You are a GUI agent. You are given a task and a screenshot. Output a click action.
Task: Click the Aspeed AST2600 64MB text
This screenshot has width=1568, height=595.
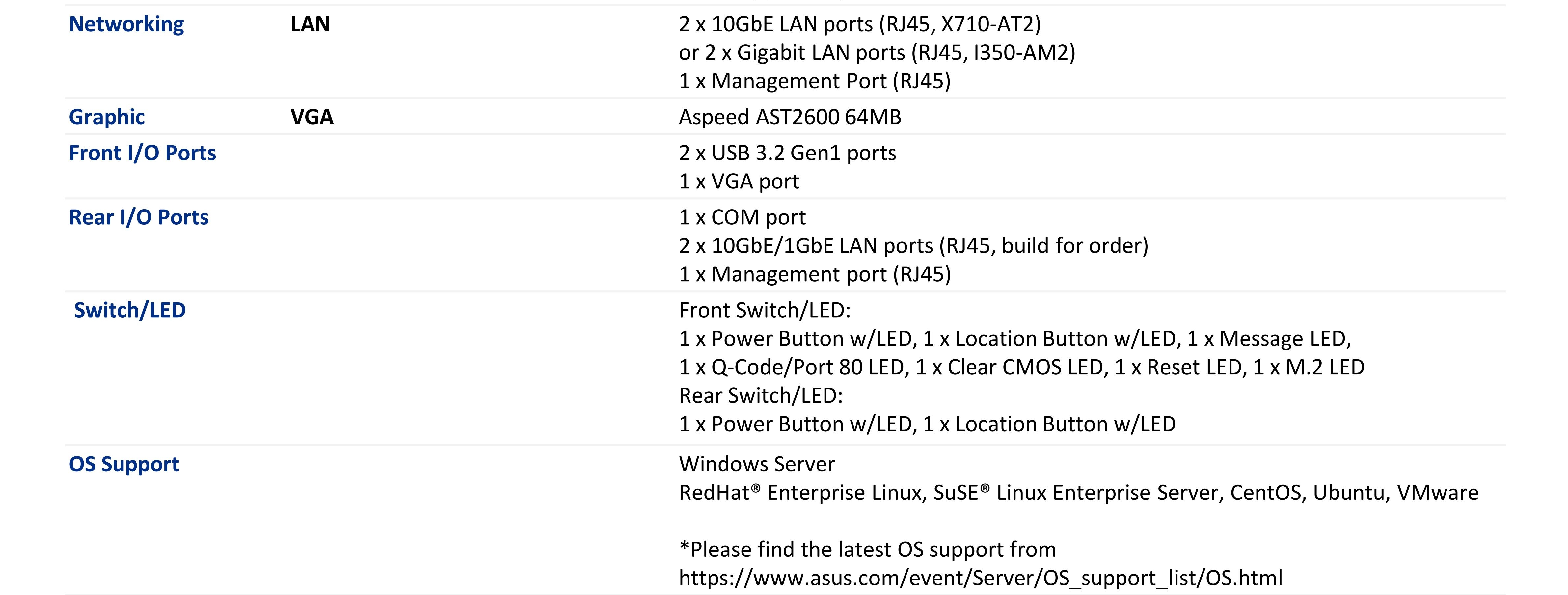click(790, 117)
